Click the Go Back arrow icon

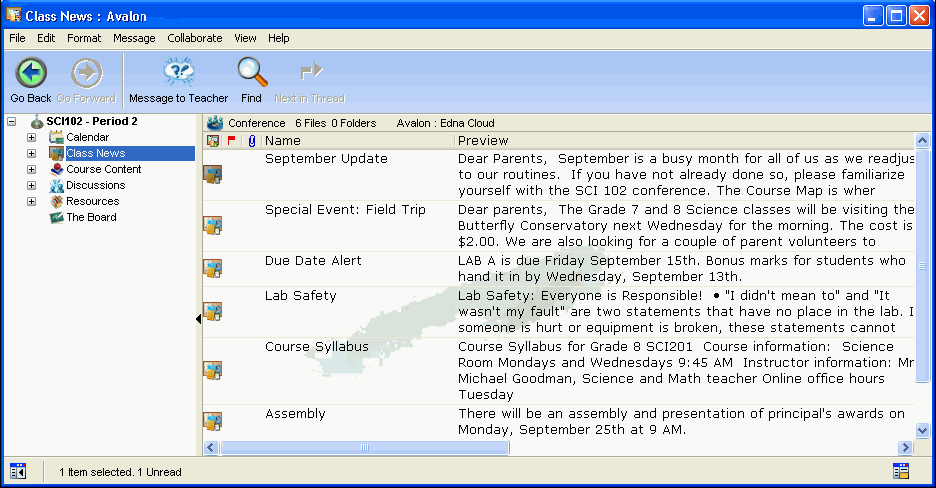coord(31,73)
